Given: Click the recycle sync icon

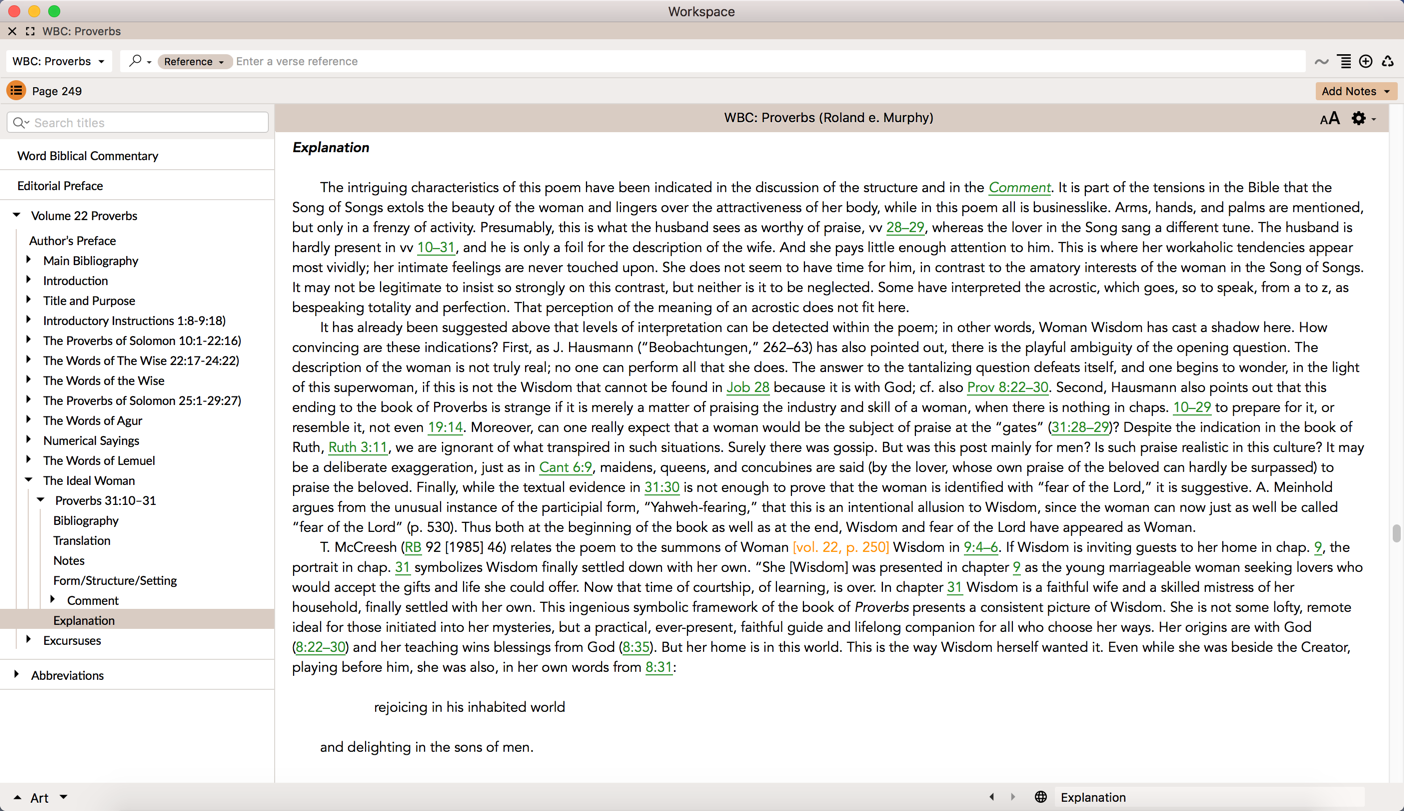Looking at the screenshot, I should [x=1388, y=61].
